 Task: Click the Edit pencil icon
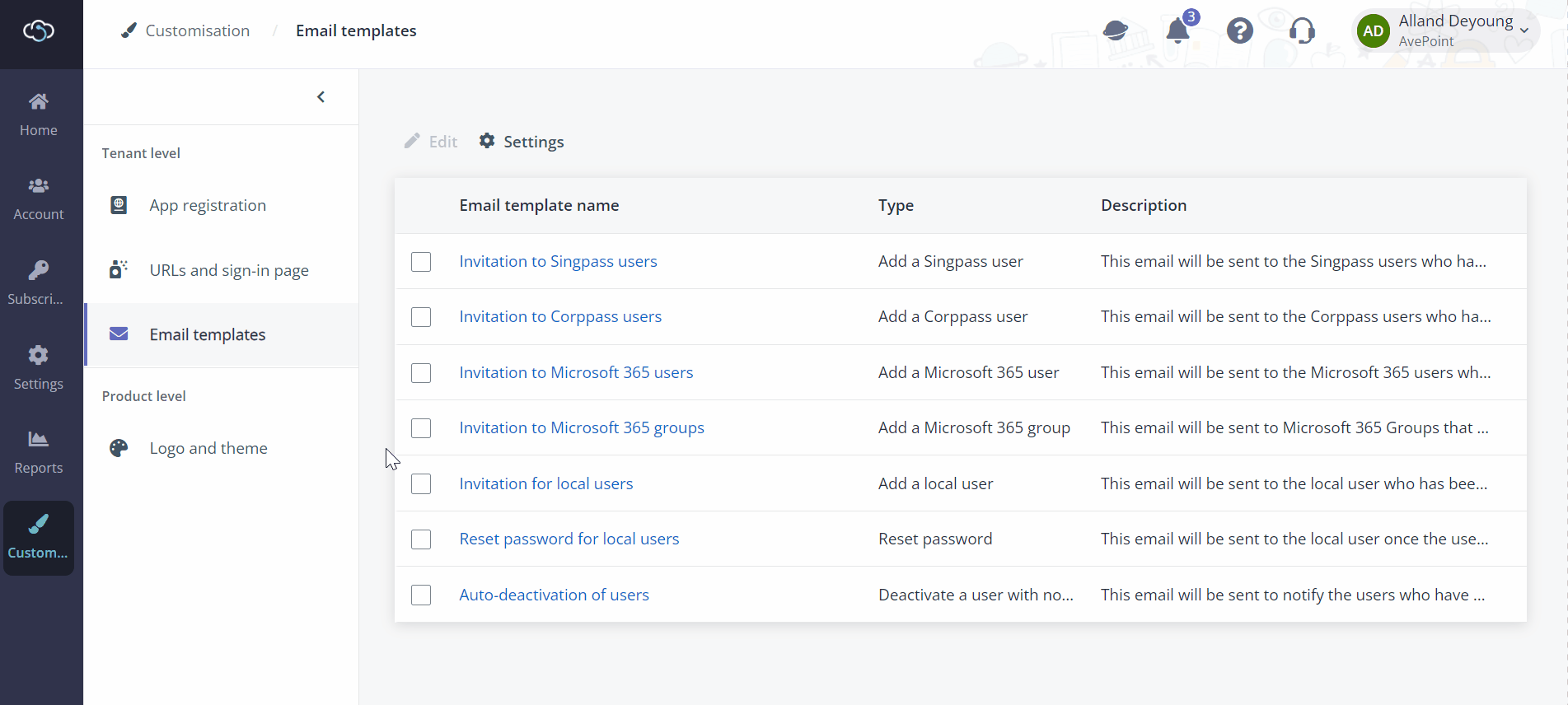[x=412, y=141]
